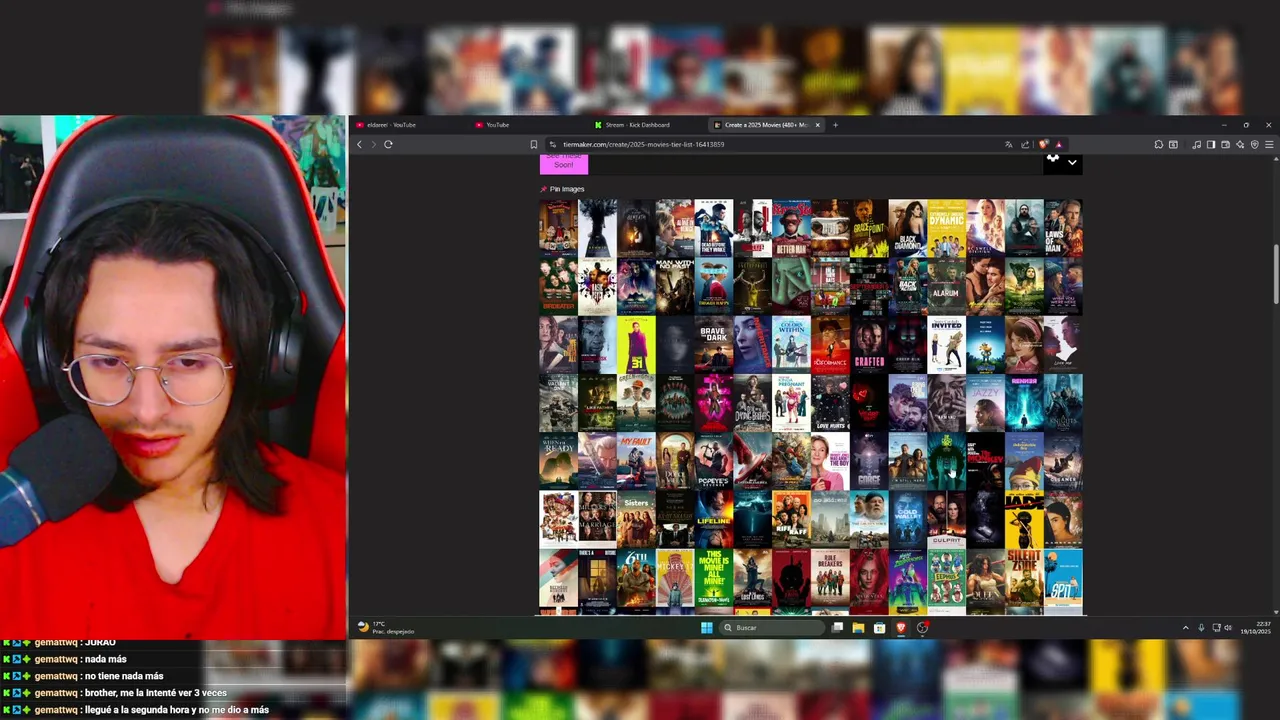Select the Popeye's poster

coord(713,461)
